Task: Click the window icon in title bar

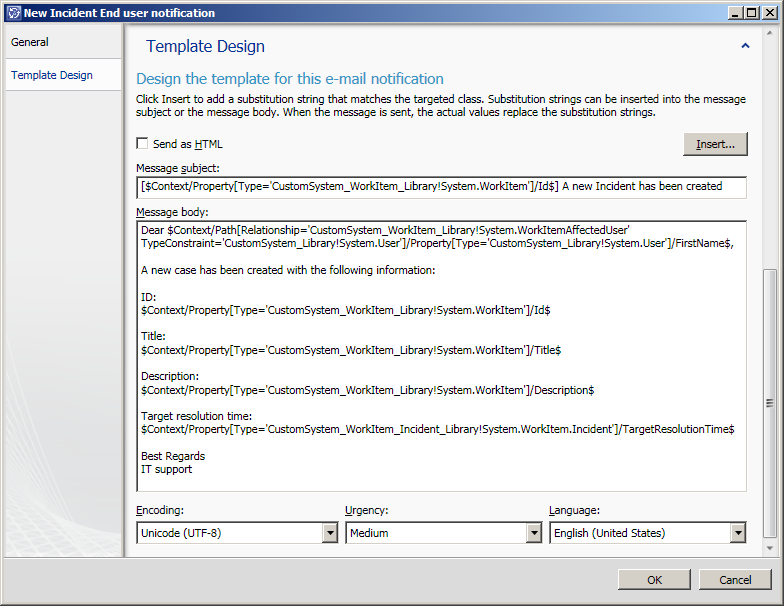Action: [x=14, y=13]
